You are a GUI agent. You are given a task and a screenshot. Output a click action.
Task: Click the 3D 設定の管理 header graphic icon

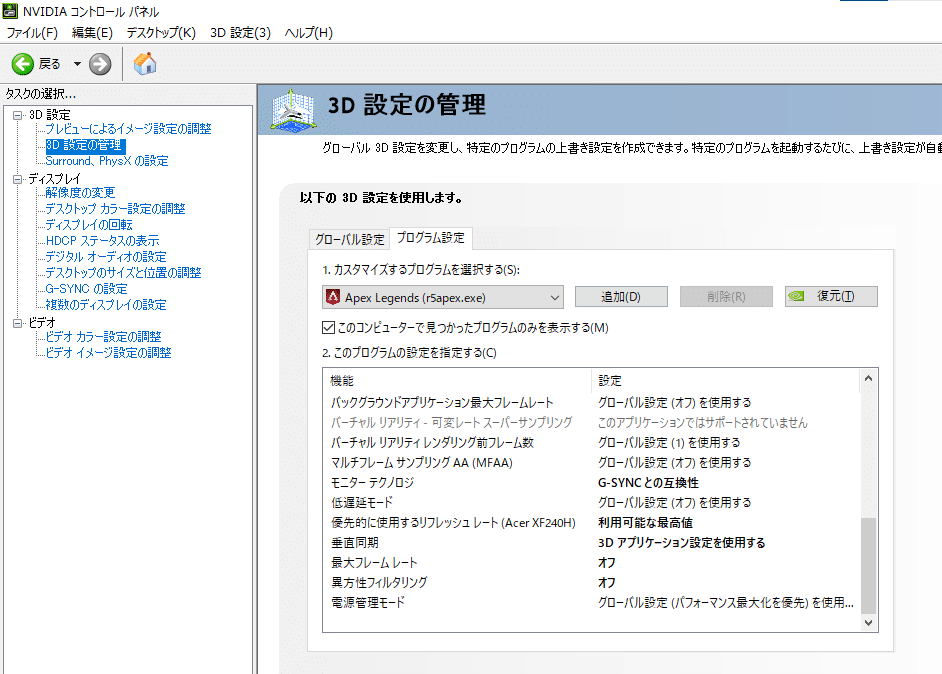pos(295,108)
